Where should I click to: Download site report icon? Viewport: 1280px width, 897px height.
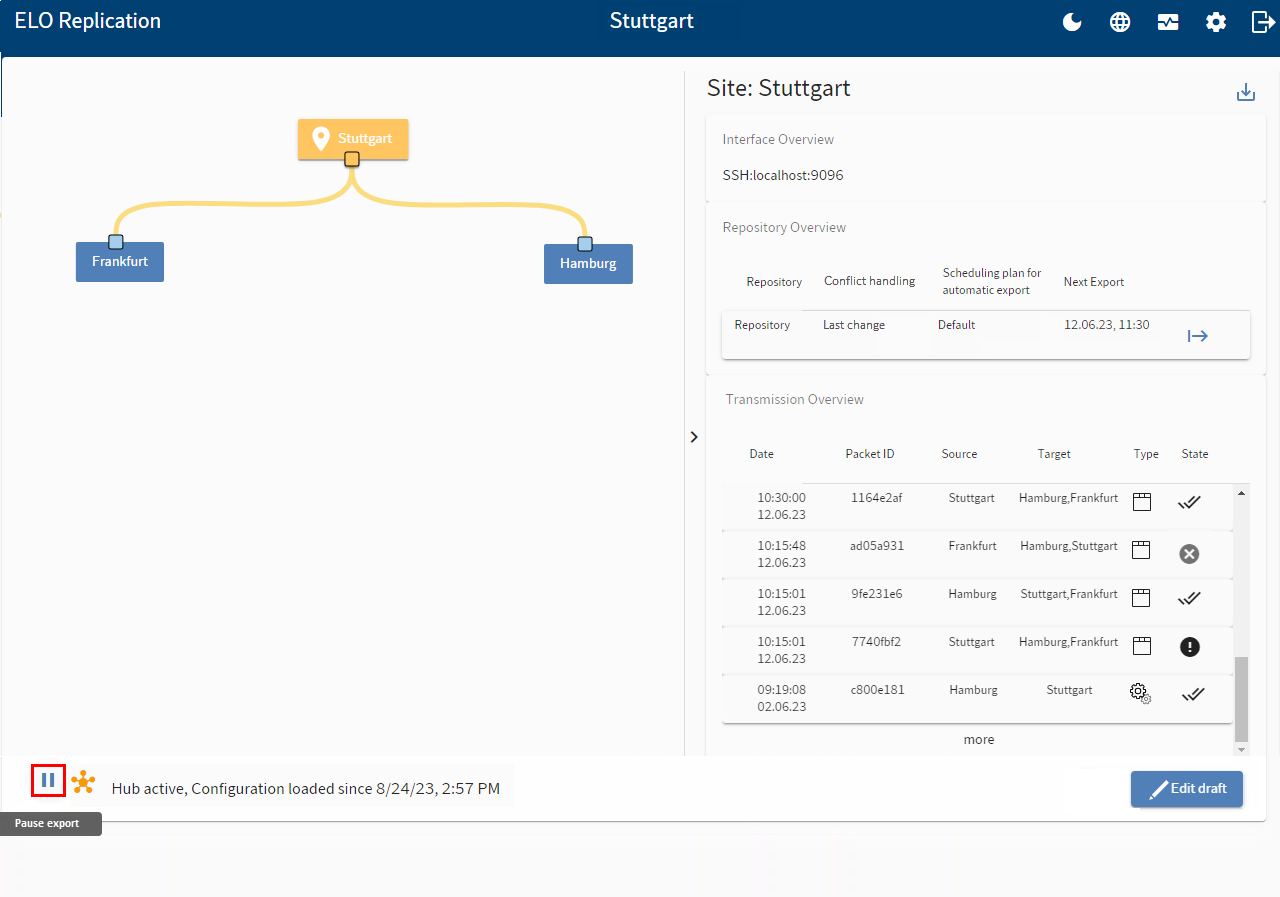1246,92
